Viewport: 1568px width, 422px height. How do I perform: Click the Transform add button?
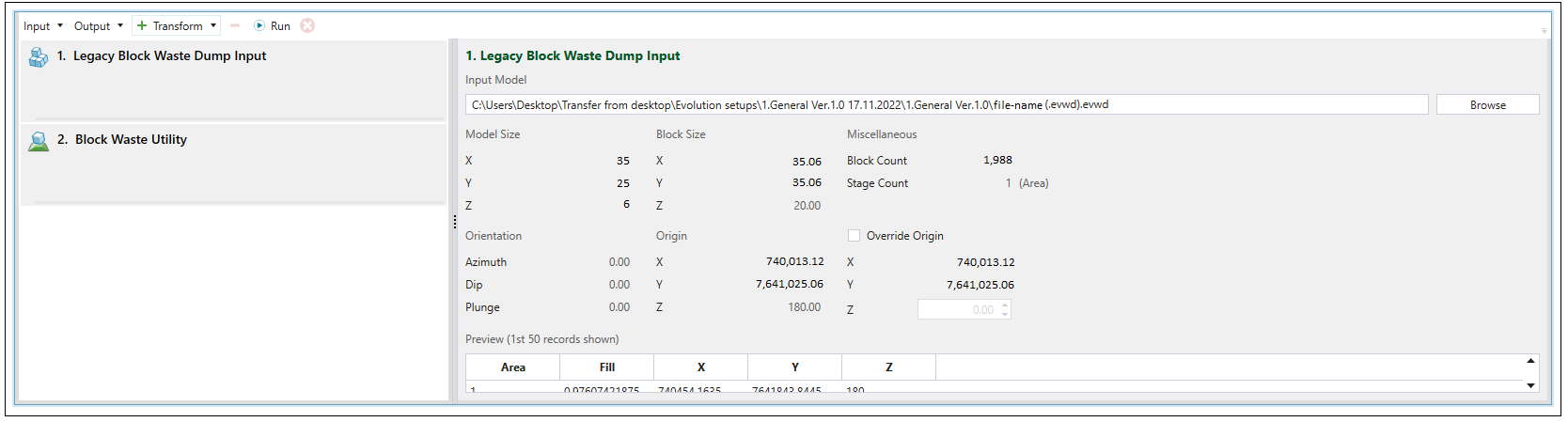point(169,26)
